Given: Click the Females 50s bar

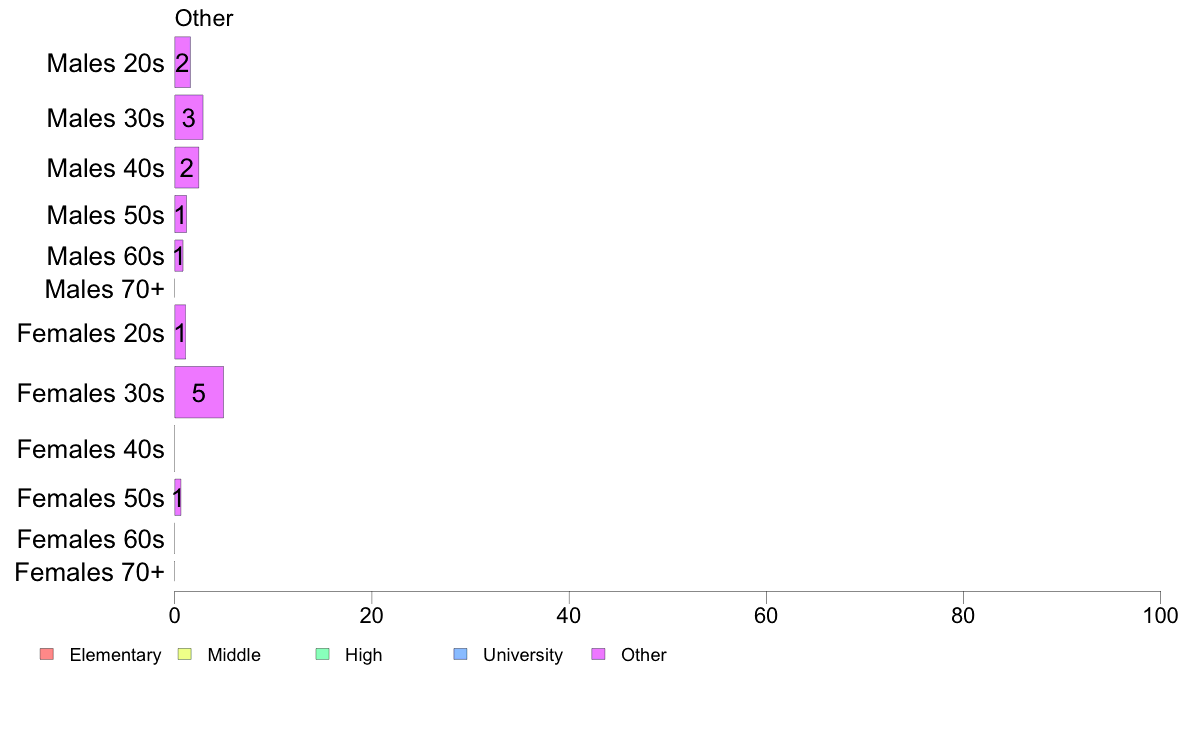Looking at the screenshot, I should [x=178, y=497].
